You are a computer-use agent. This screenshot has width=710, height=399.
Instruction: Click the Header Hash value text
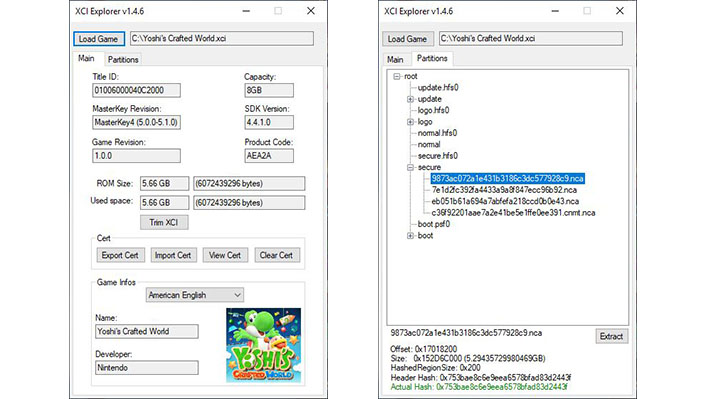(x=505, y=378)
